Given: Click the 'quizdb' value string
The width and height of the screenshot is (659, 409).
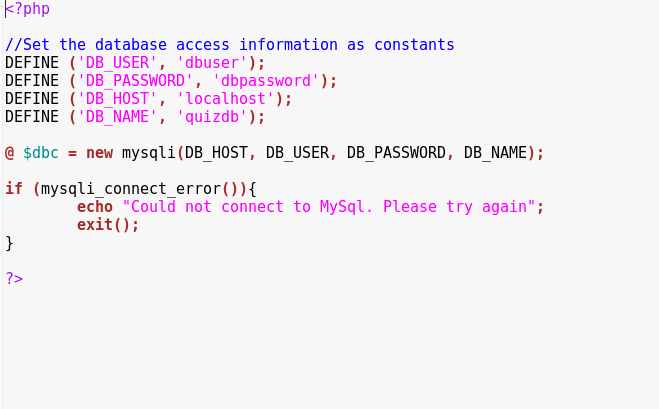Looking at the screenshot, I should click(212, 117).
